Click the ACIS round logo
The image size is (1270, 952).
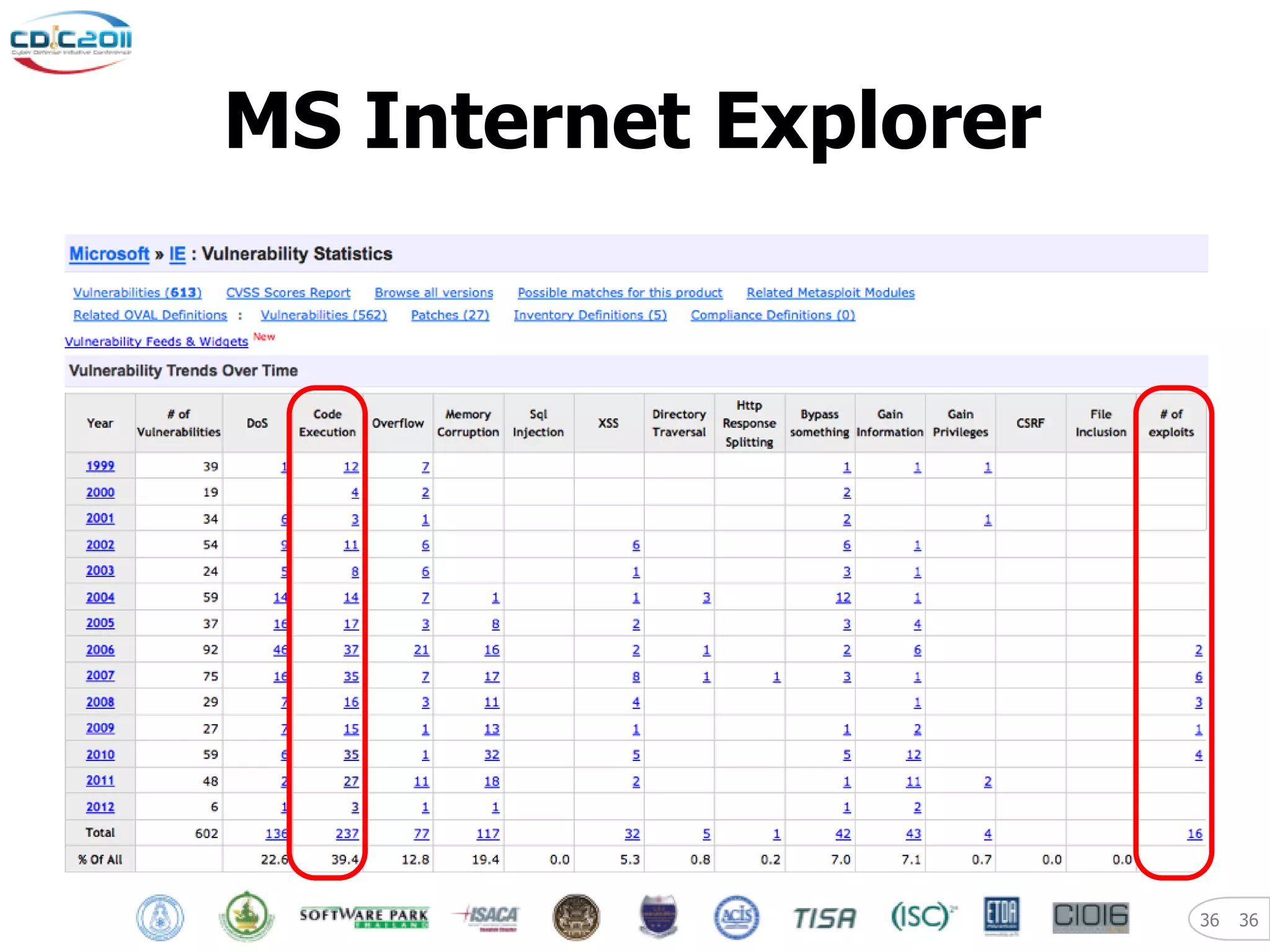pos(737,917)
